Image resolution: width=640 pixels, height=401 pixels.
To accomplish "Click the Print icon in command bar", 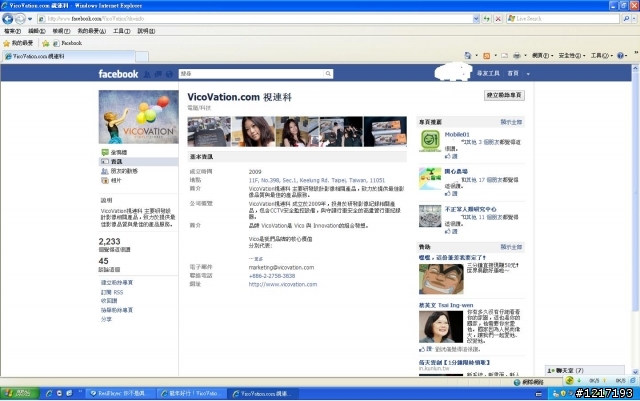I will (517, 56).
